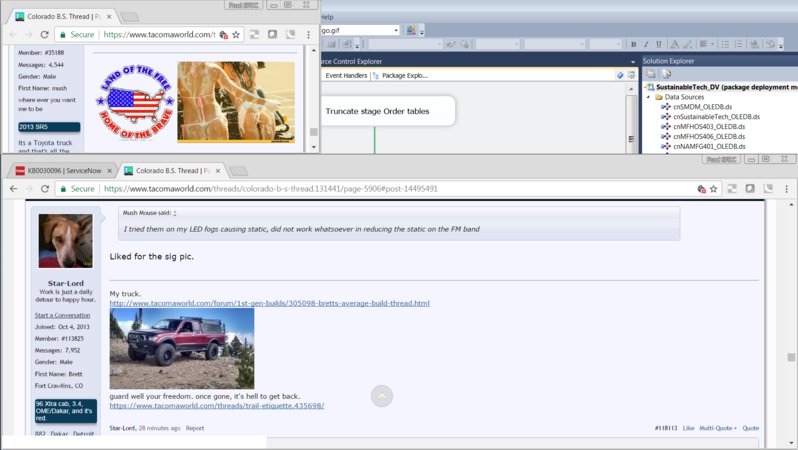Click the post number #118113 link
Screen dimensions: 798x450
666,428
